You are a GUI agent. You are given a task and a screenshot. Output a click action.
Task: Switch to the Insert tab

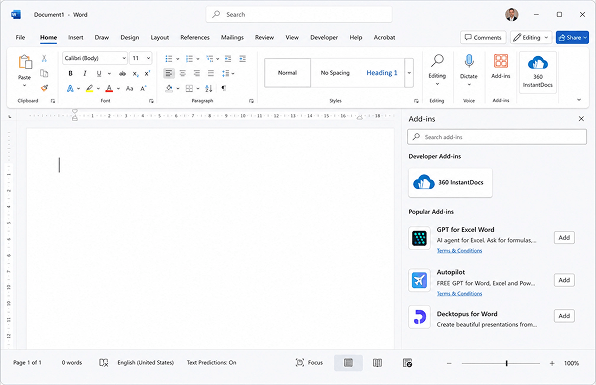coord(76,37)
